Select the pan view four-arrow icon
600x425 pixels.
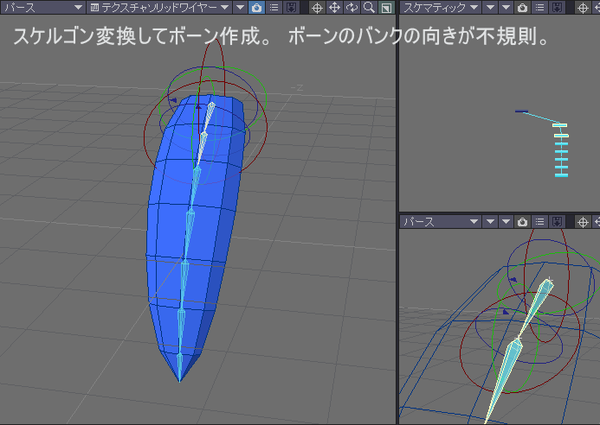[x=334, y=7]
